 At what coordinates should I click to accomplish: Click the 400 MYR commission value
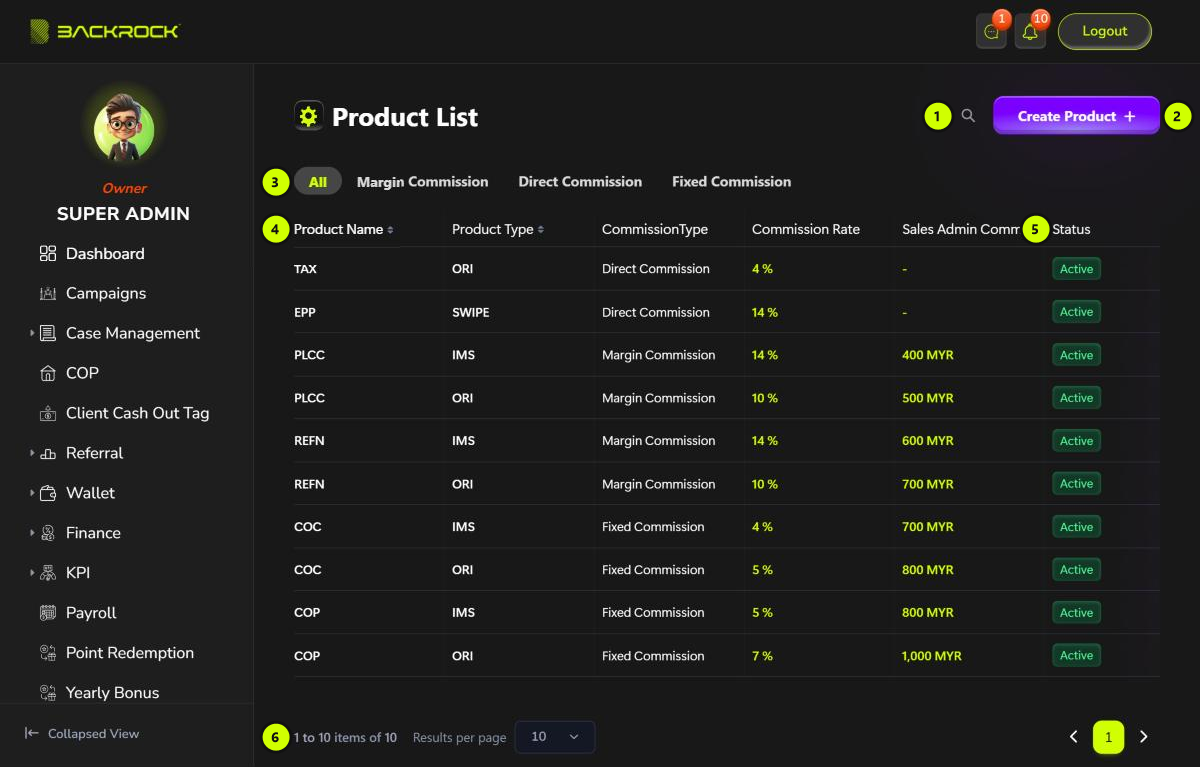pos(928,355)
